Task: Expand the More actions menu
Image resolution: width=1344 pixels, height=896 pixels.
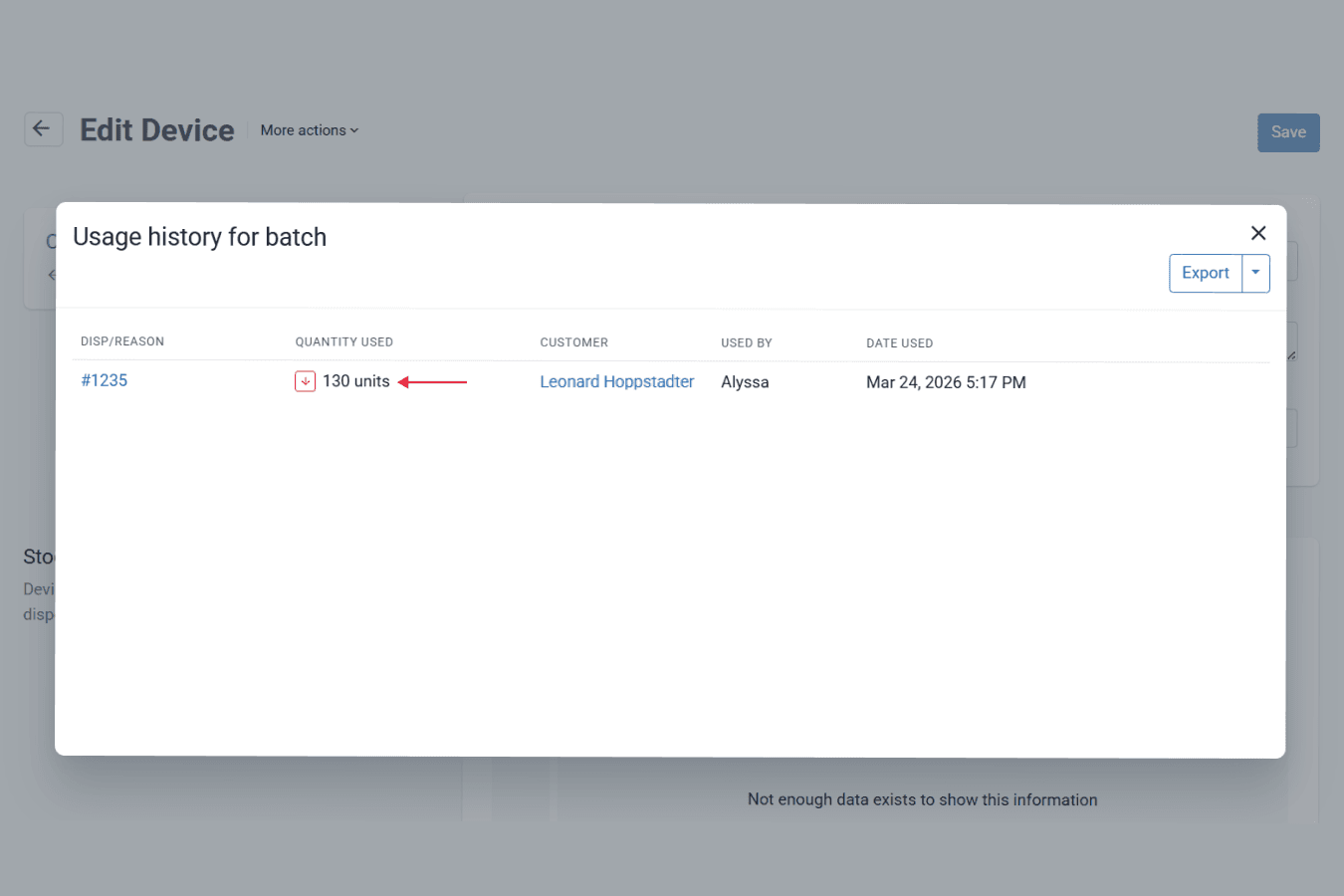Action: click(x=310, y=130)
